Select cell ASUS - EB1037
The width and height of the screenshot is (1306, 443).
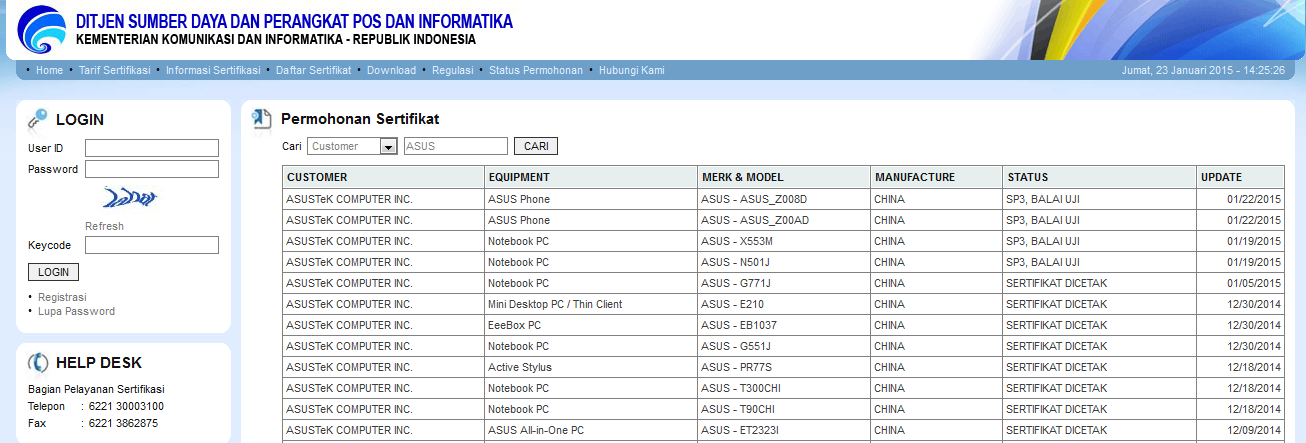(784, 325)
